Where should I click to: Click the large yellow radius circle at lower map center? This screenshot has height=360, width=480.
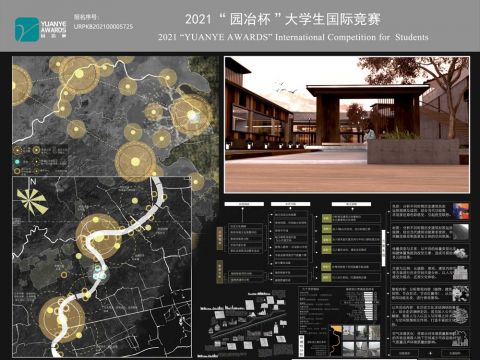(99, 237)
